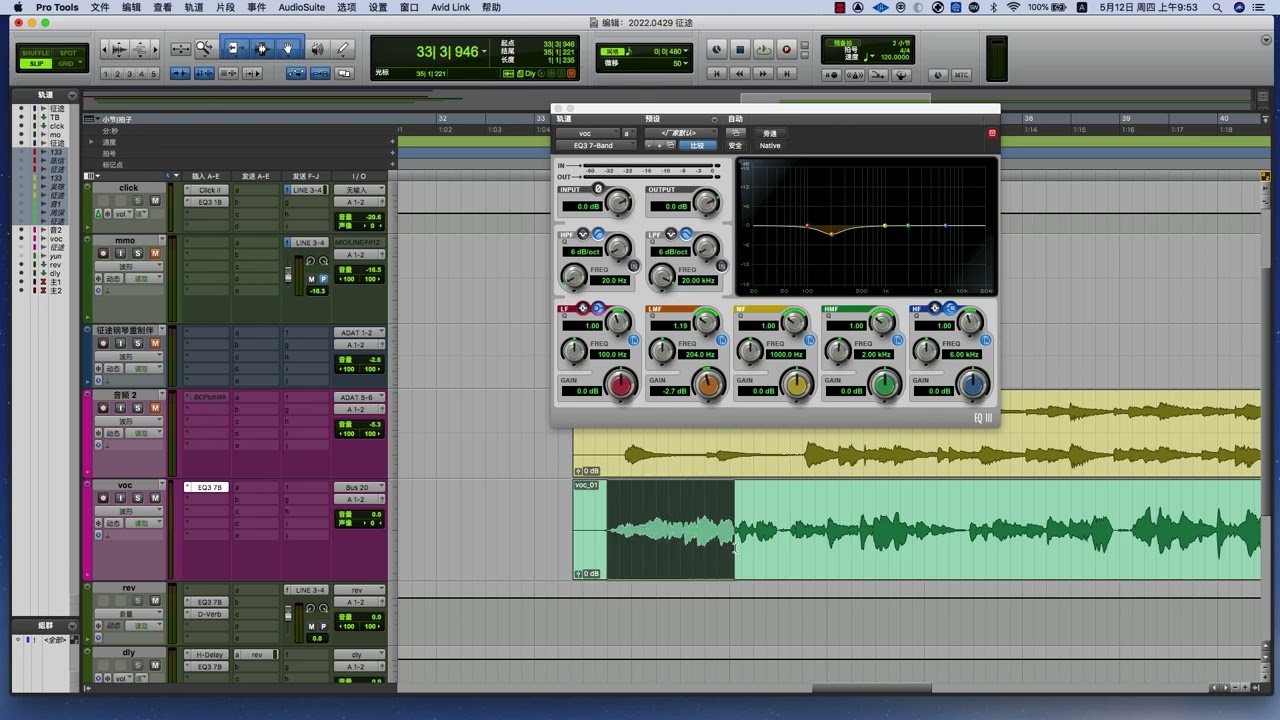Click the Play transport button
1280x720 pixels.
coord(763,49)
